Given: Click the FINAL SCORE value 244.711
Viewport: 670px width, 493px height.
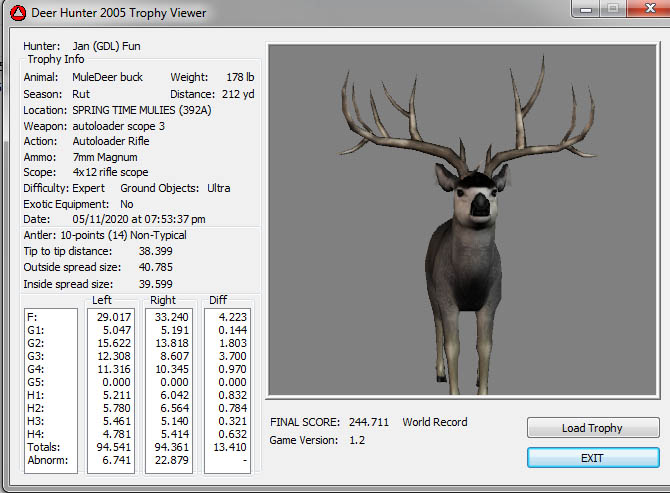Looking at the screenshot, I should point(369,422).
